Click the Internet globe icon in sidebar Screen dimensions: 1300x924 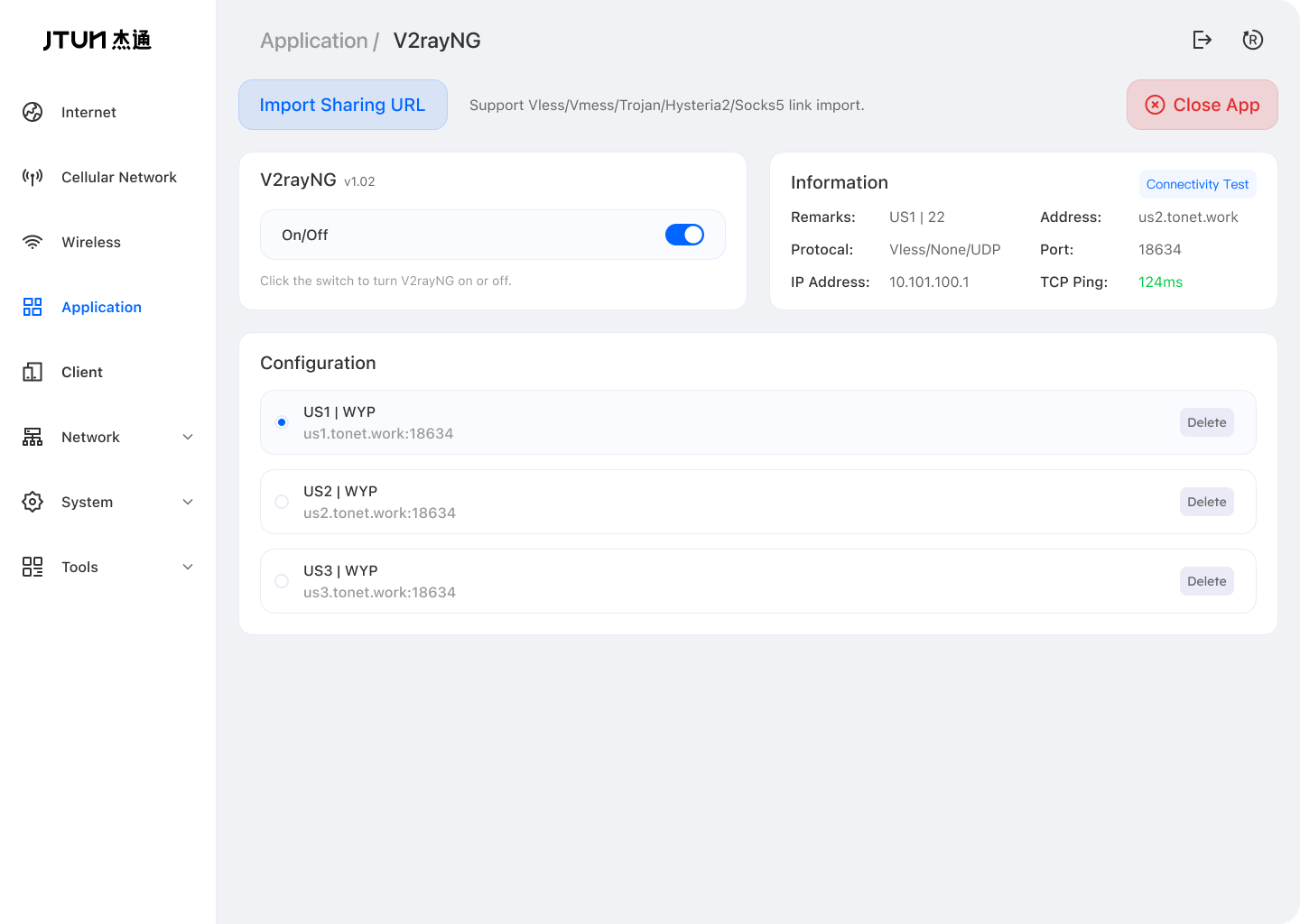point(32,112)
